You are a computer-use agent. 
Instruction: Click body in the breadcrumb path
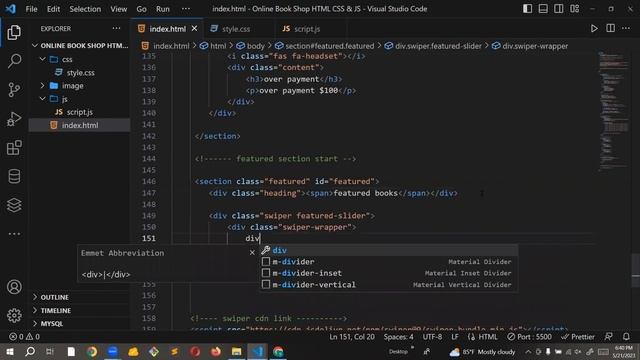[x=256, y=46]
